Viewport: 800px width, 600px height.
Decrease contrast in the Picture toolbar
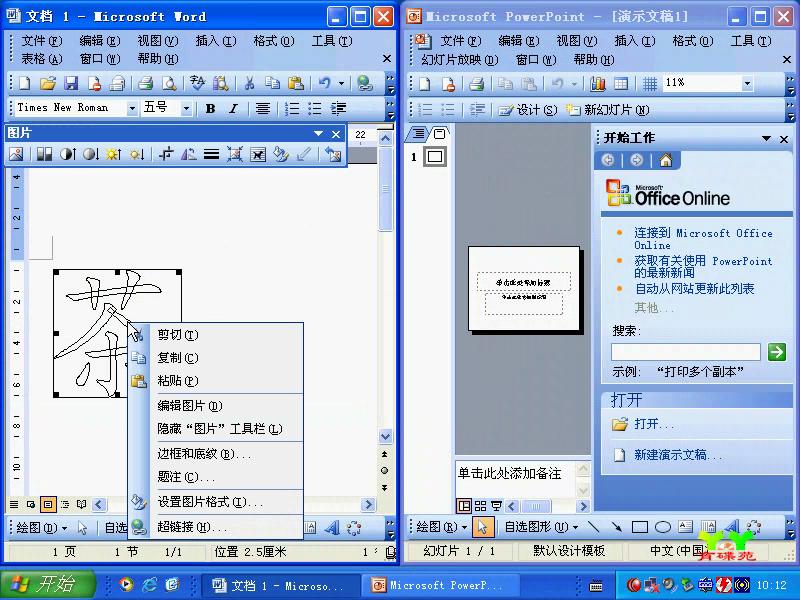[x=91, y=154]
